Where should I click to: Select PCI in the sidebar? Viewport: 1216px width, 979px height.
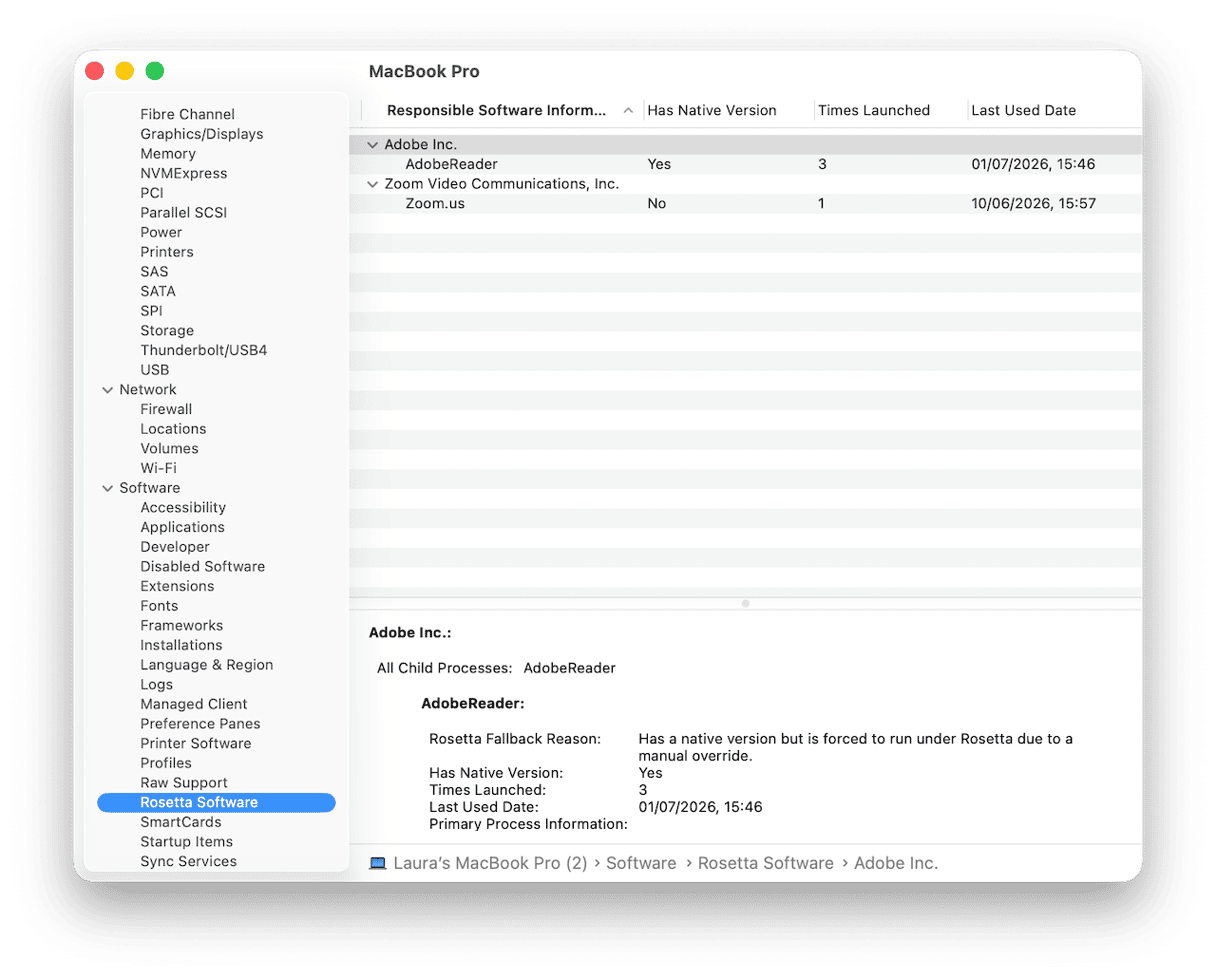pos(152,193)
